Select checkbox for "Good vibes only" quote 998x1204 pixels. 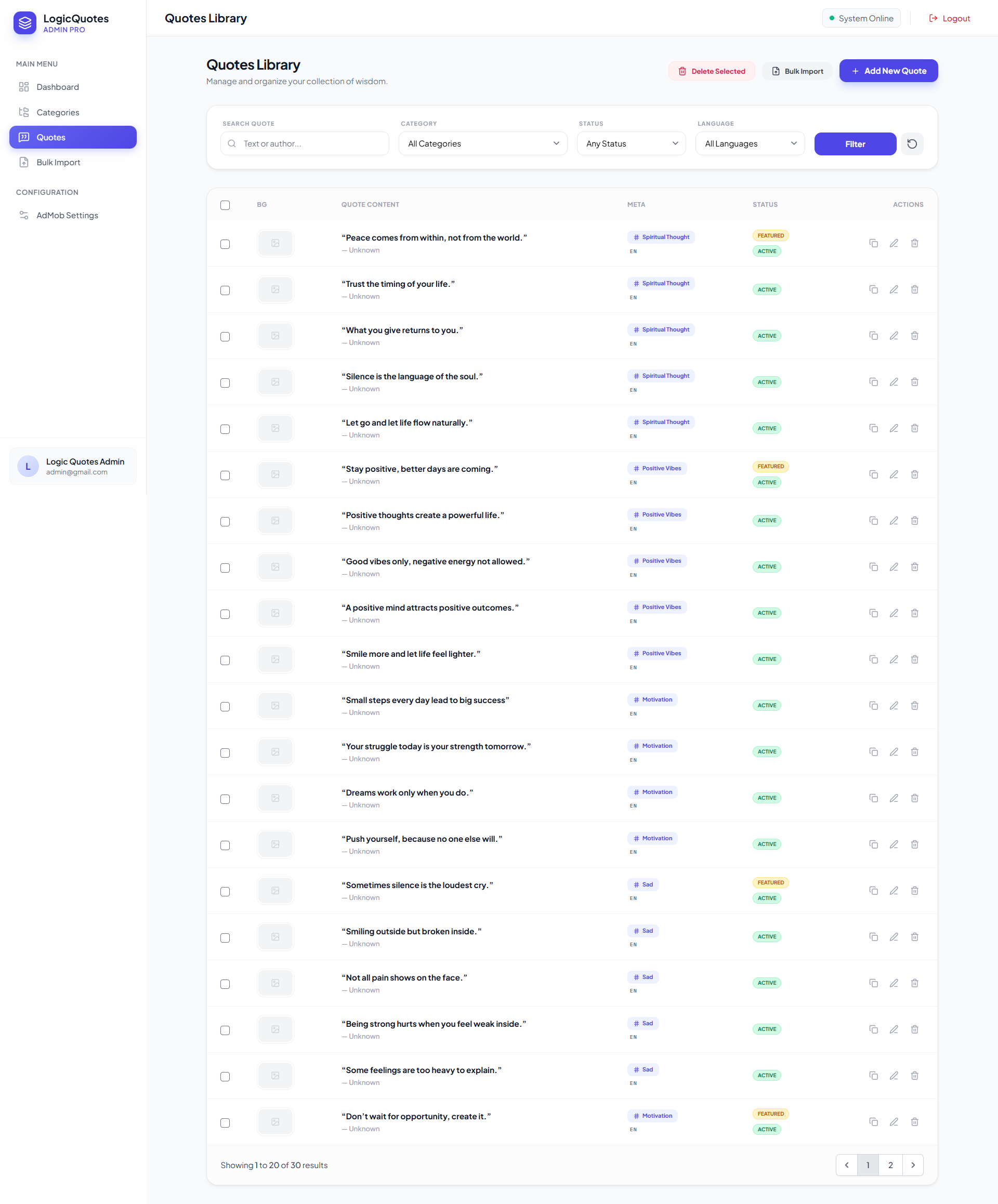(225, 567)
